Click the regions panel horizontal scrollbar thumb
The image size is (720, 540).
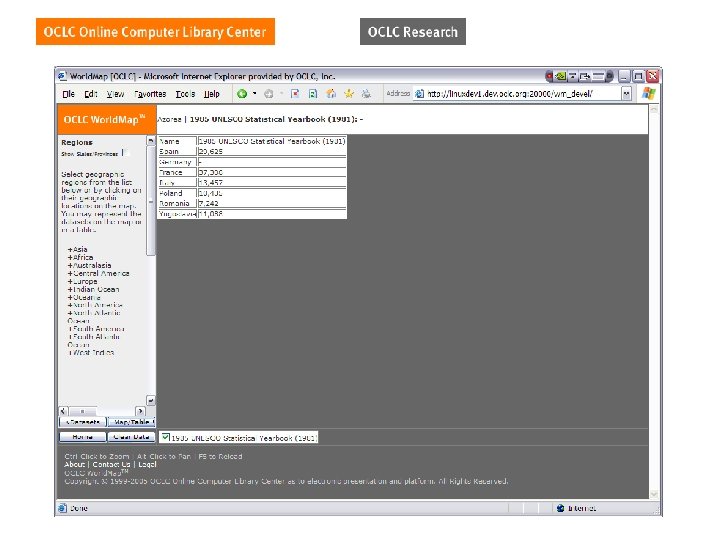pyautogui.click(x=83, y=411)
